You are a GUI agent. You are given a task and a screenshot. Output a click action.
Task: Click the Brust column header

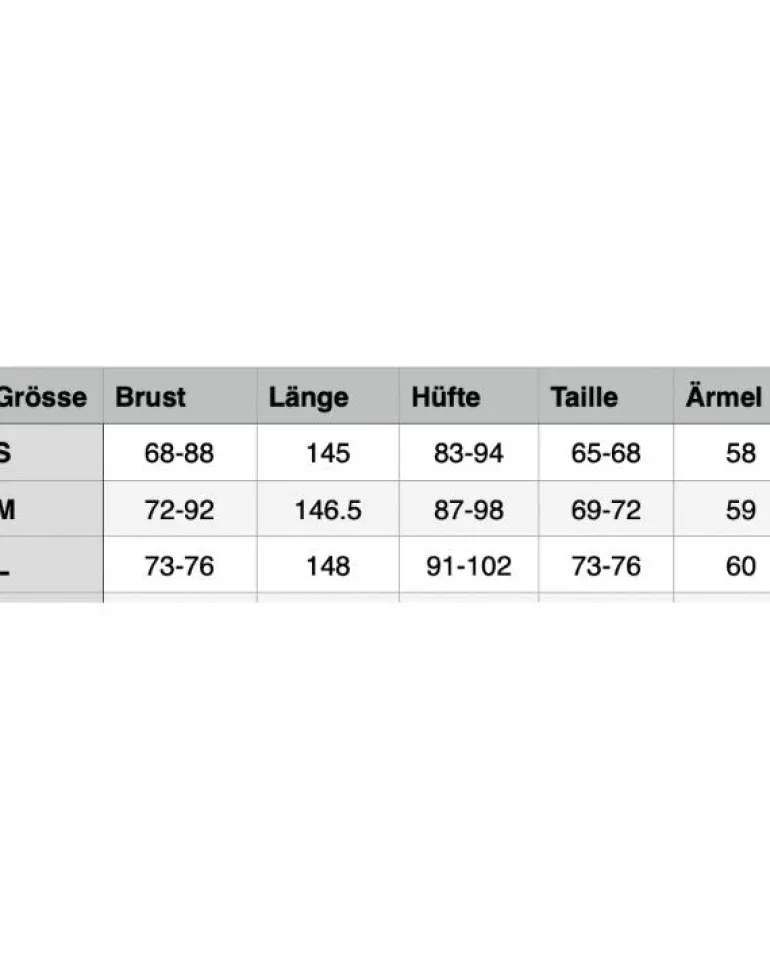click(x=150, y=397)
